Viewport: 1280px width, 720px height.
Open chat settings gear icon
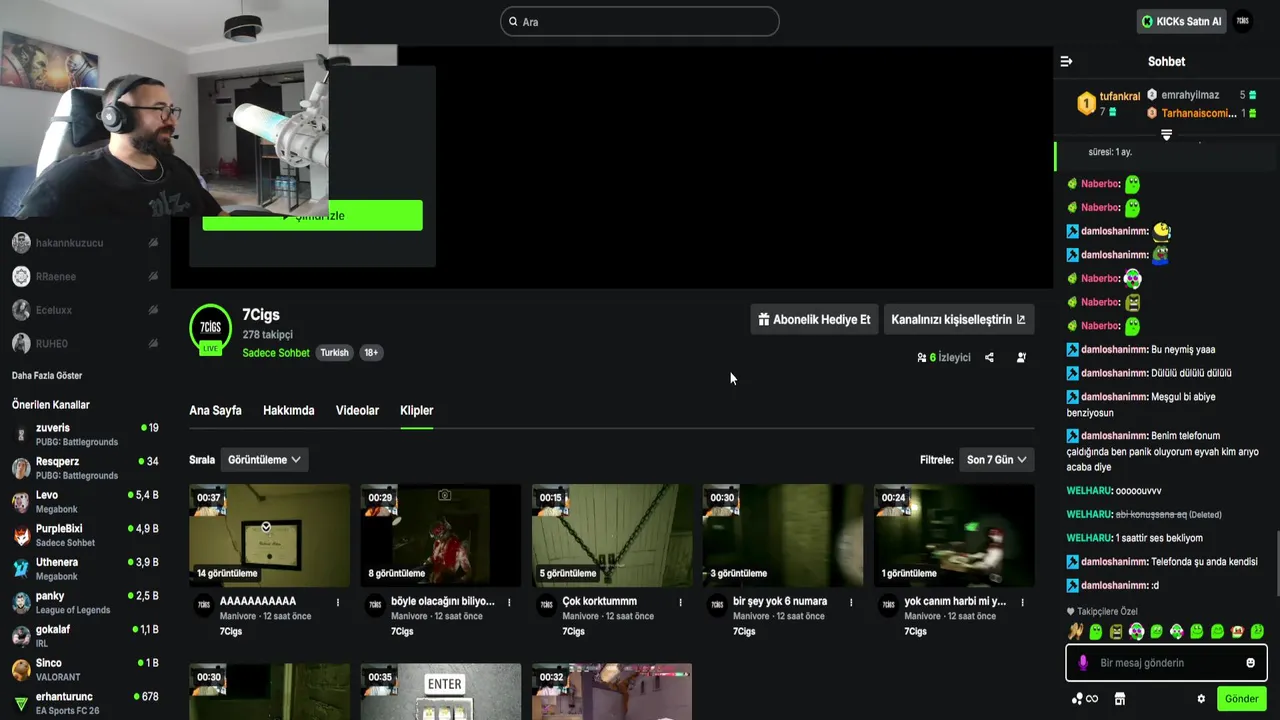pyautogui.click(x=1201, y=699)
